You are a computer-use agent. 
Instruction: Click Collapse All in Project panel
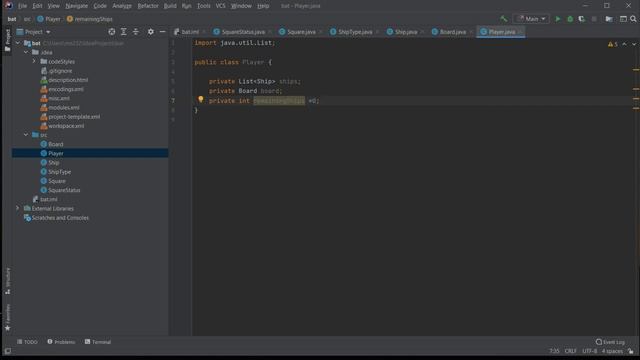click(x=136, y=31)
